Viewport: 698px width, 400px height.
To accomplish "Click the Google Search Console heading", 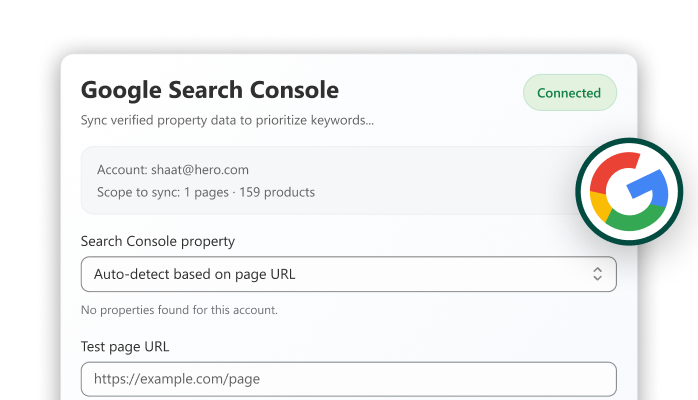I will point(210,90).
